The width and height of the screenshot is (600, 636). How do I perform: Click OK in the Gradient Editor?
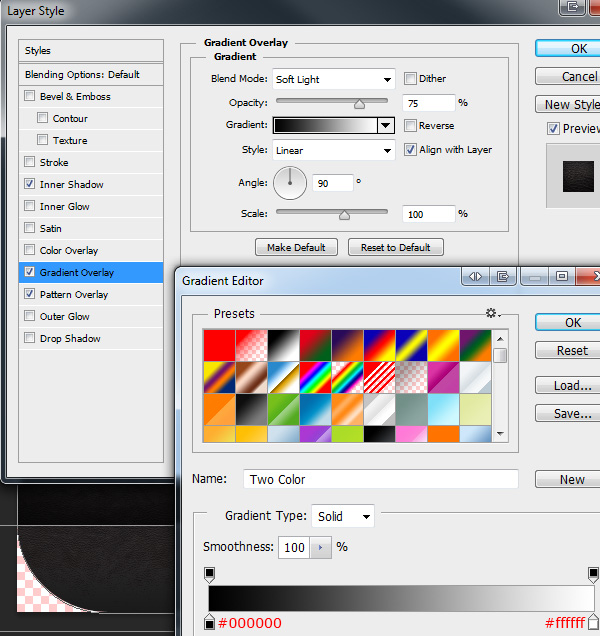568,322
